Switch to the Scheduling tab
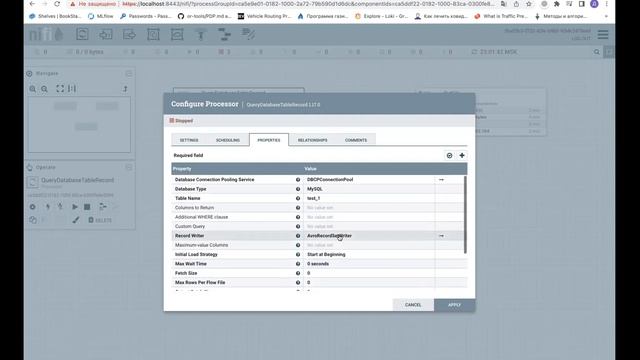Image resolution: width=640 pixels, height=360 pixels. tap(228, 140)
